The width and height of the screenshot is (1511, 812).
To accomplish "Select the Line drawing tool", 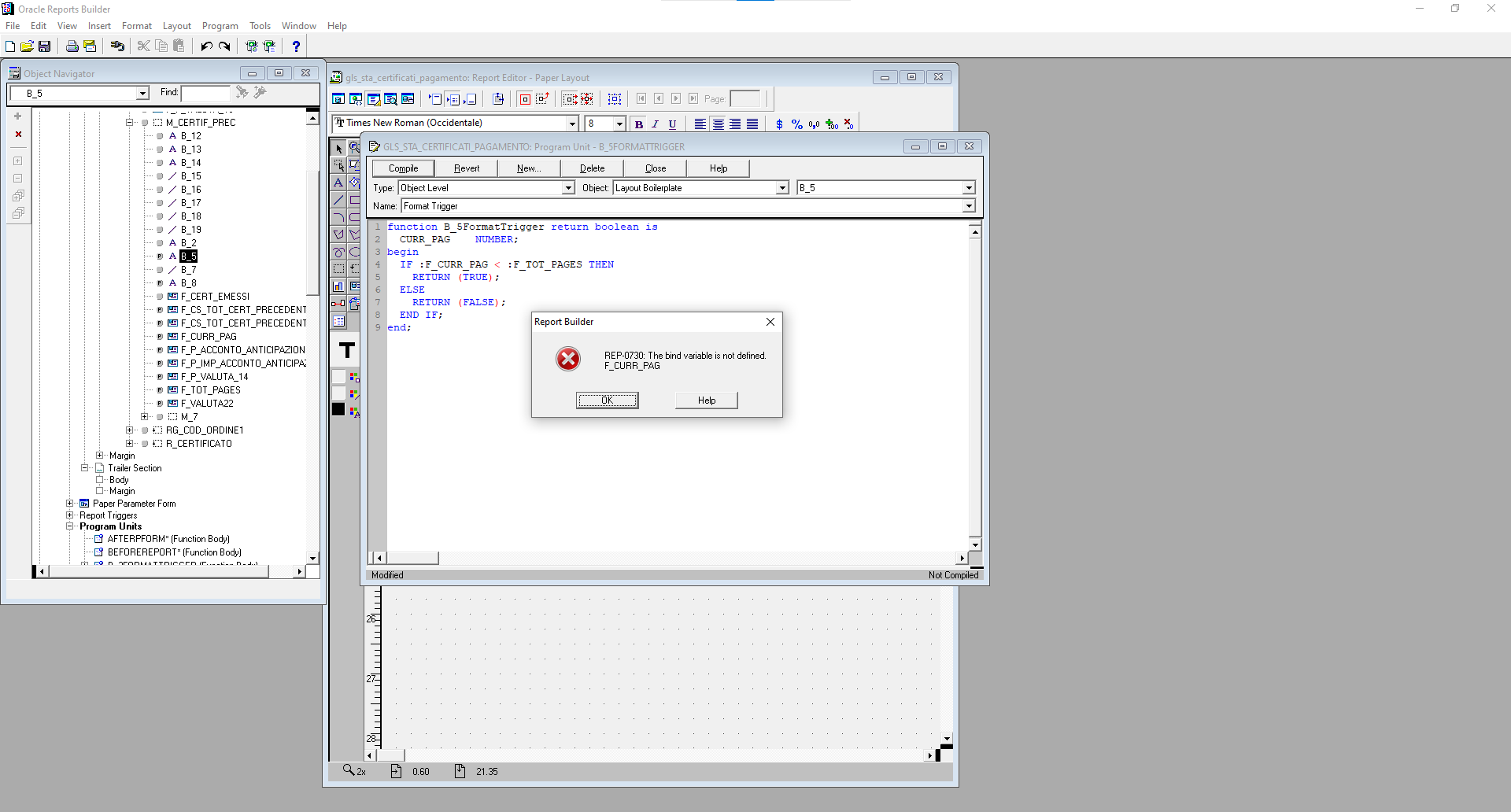I will click(x=338, y=200).
